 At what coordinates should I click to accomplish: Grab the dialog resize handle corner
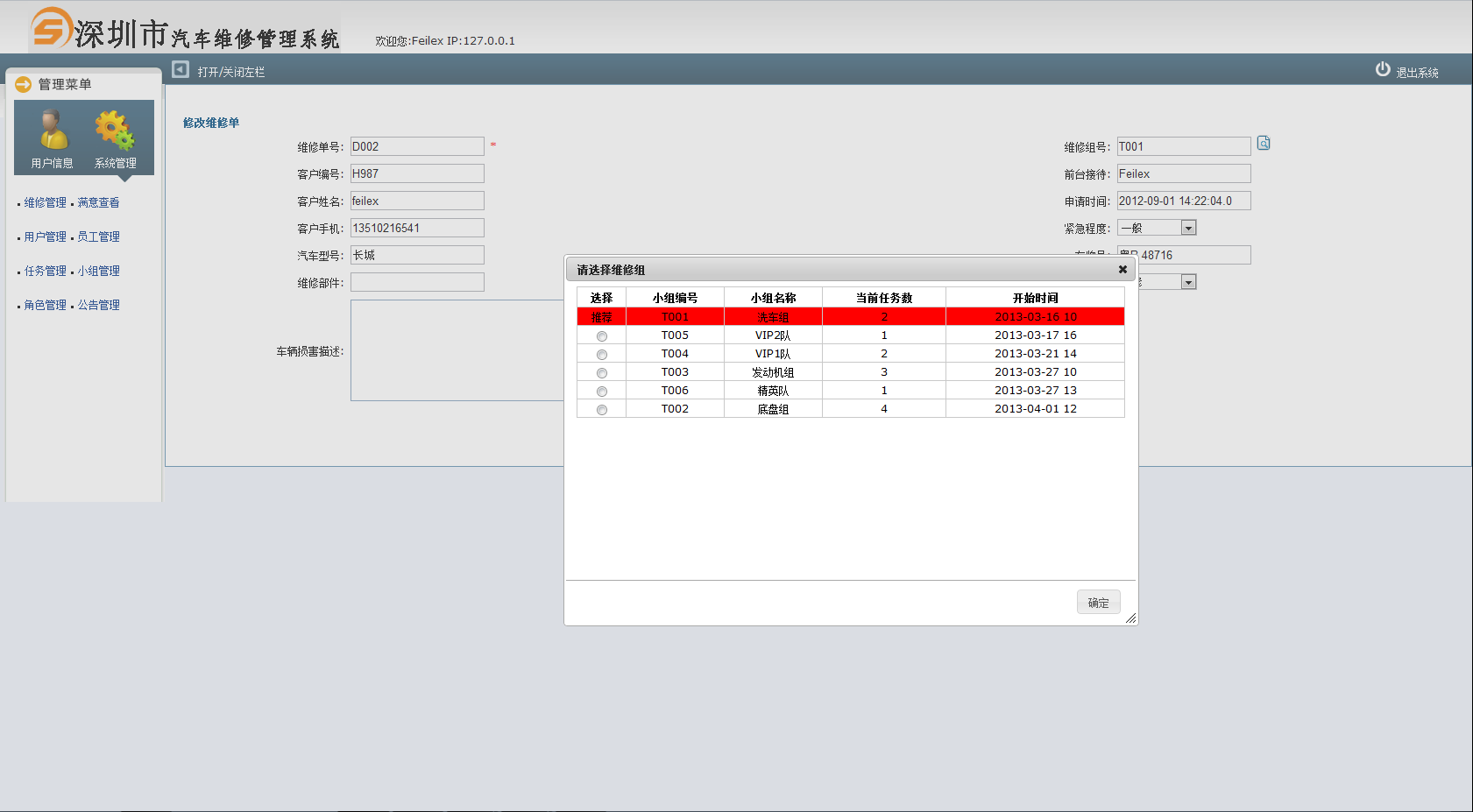[x=1130, y=618]
